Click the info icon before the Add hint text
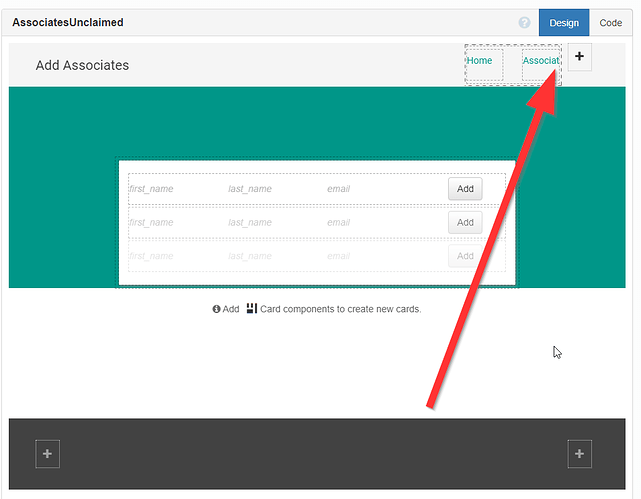Screen dimensions: 641x499 [216, 309]
